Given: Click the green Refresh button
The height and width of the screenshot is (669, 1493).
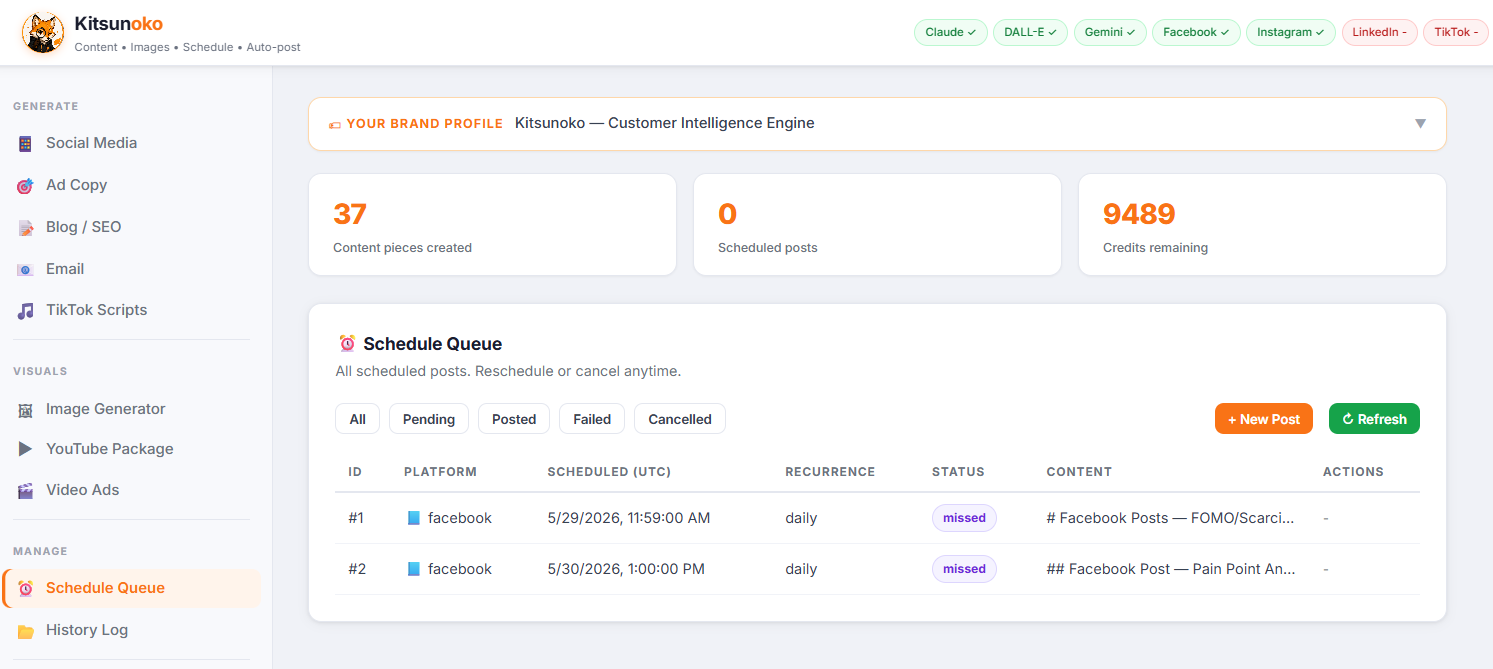Looking at the screenshot, I should coord(1374,419).
